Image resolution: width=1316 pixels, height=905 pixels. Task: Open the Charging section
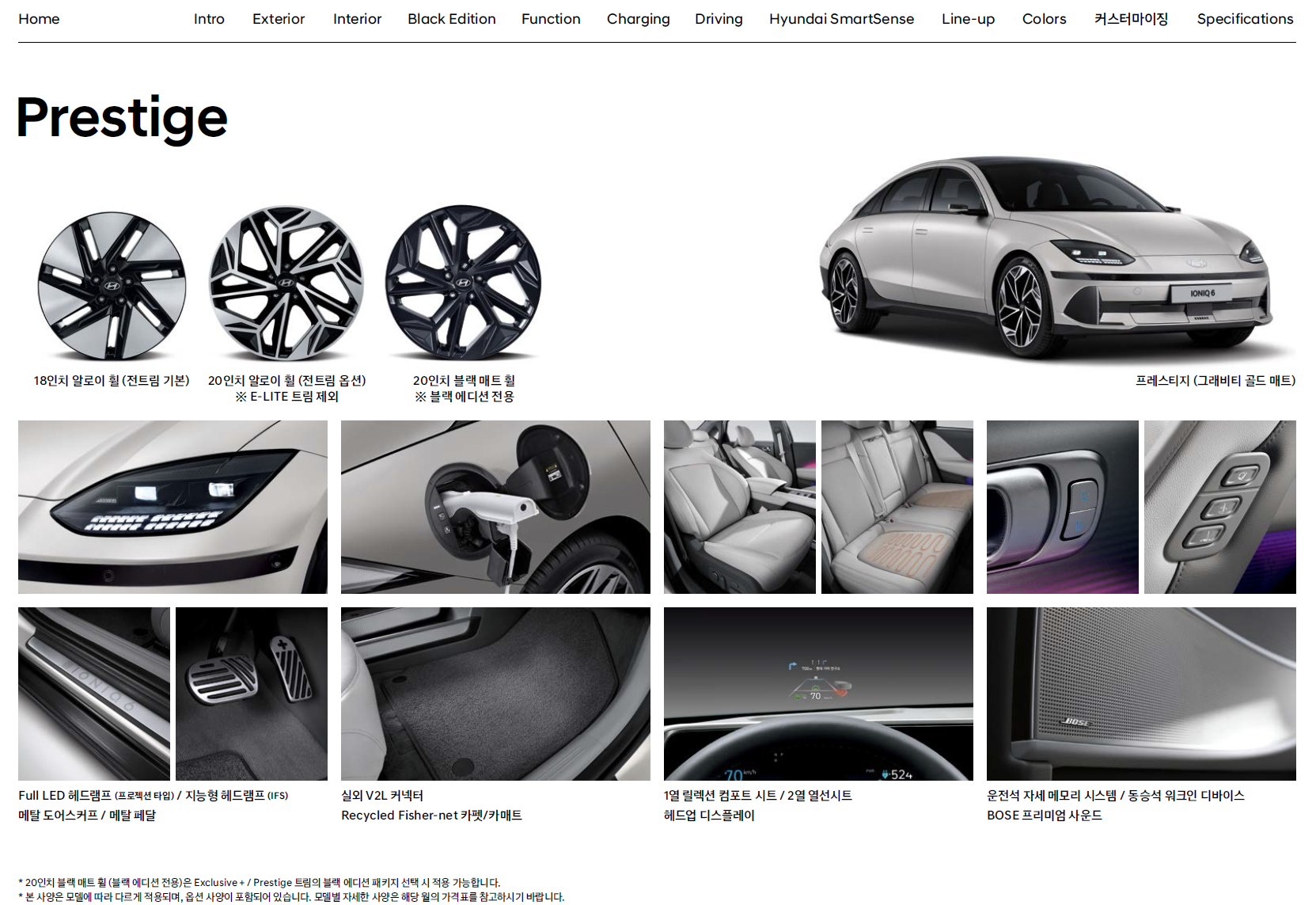[638, 19]
